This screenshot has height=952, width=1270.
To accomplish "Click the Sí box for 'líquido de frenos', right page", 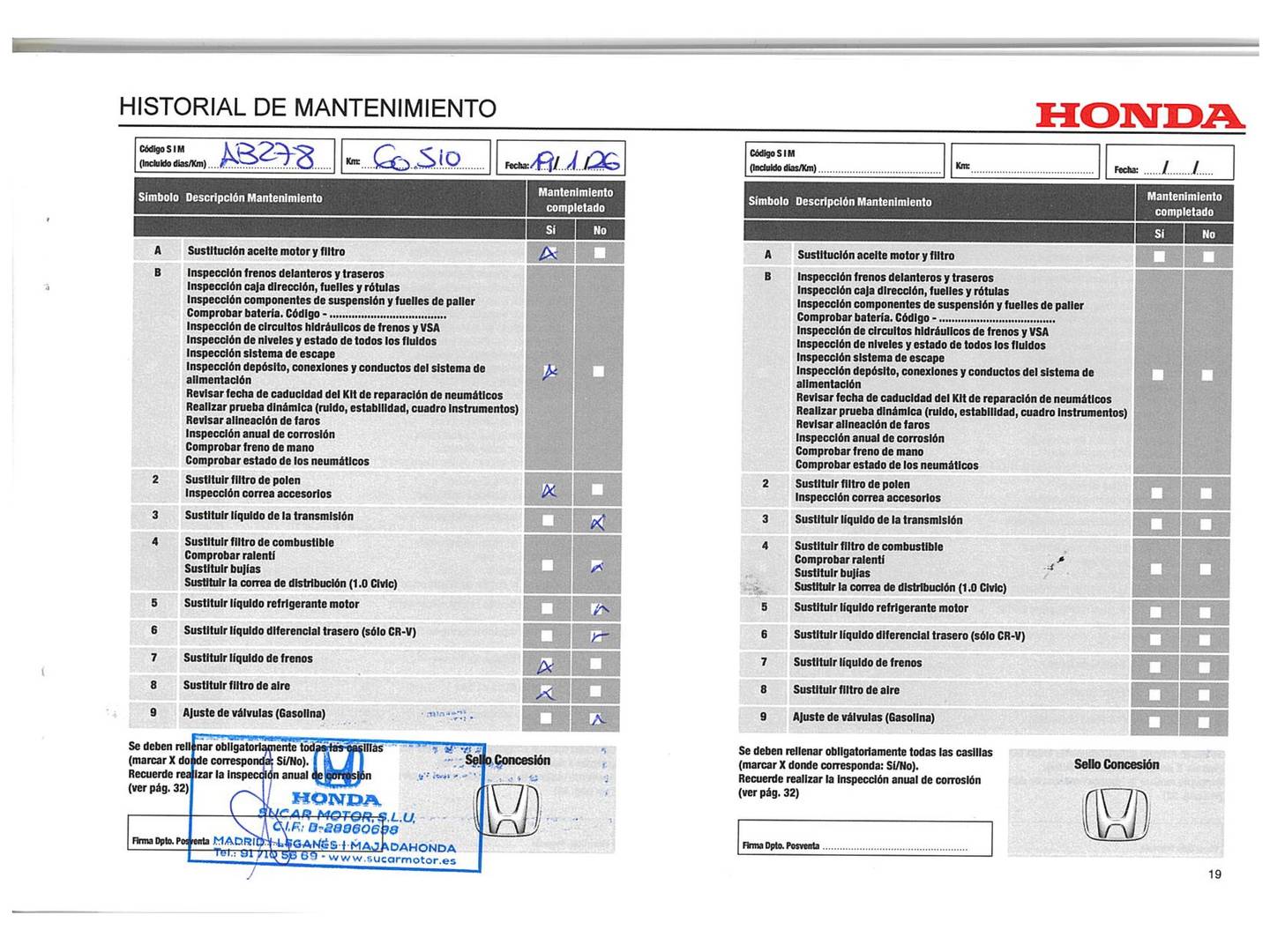I will click(1155, 667).
